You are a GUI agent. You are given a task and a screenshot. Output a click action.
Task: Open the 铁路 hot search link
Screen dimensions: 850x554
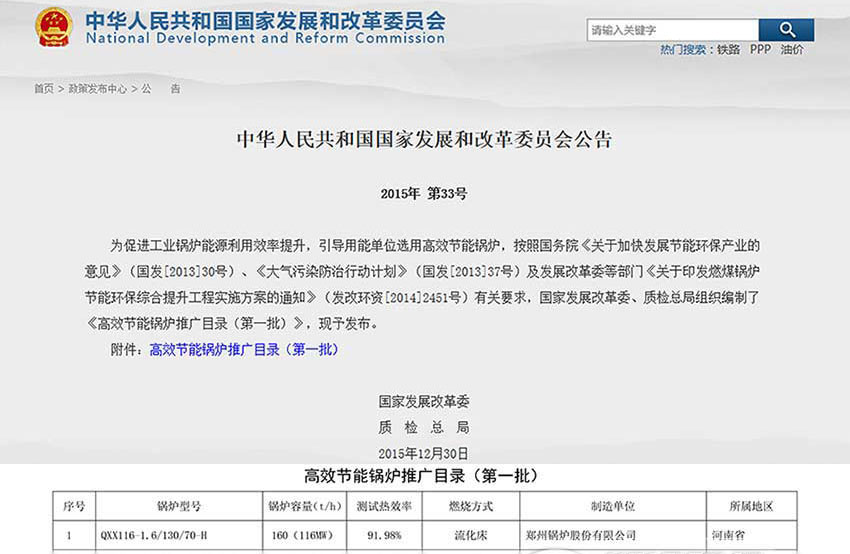tap(728, 49)
